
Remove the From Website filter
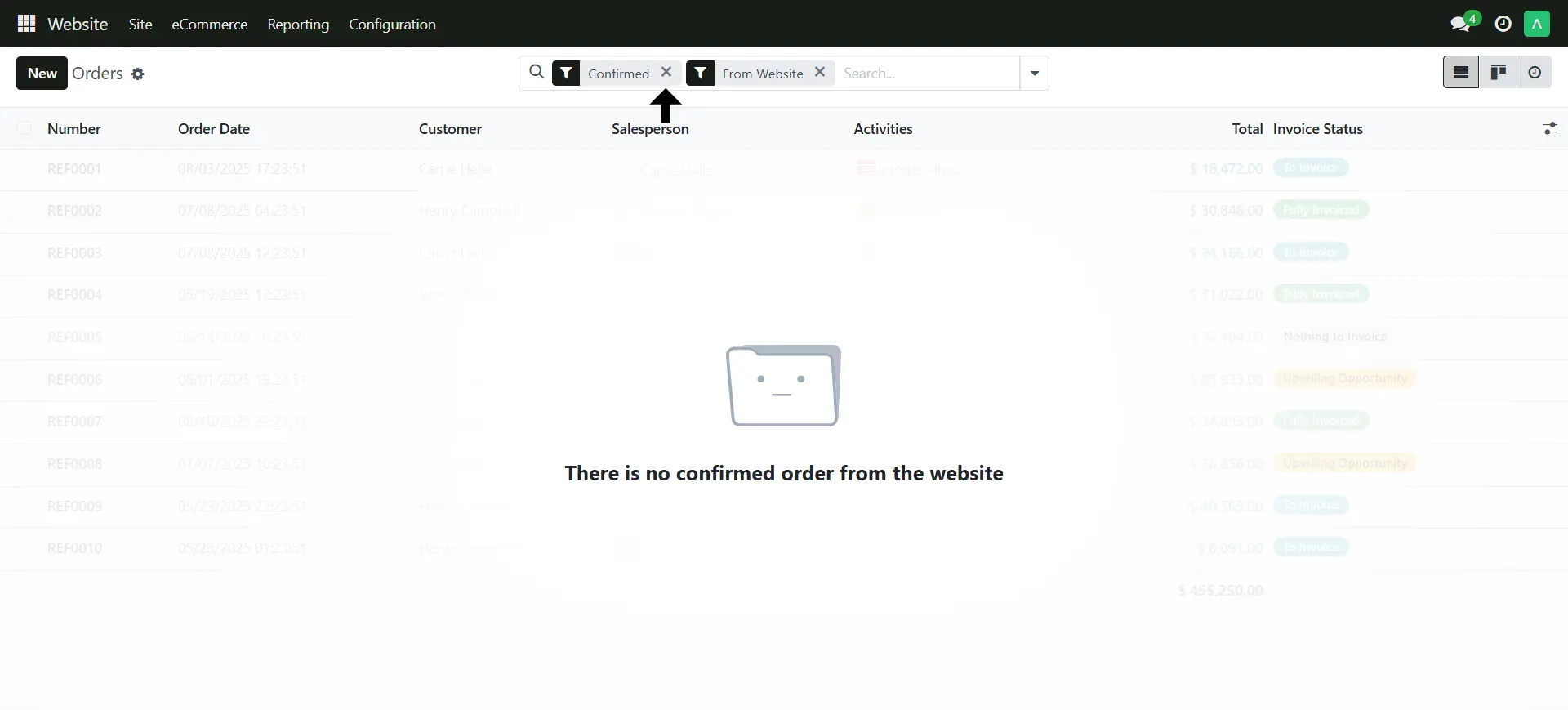[820, 73]
